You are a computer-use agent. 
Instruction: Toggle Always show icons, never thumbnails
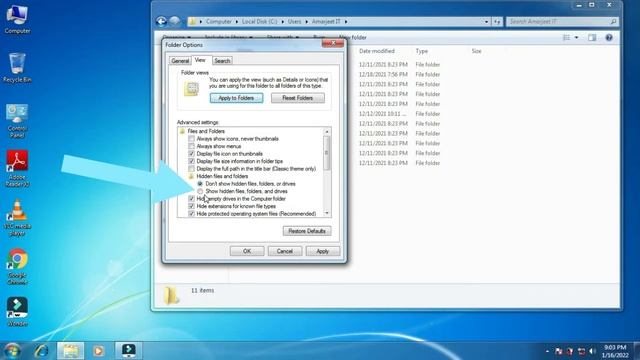191,139
